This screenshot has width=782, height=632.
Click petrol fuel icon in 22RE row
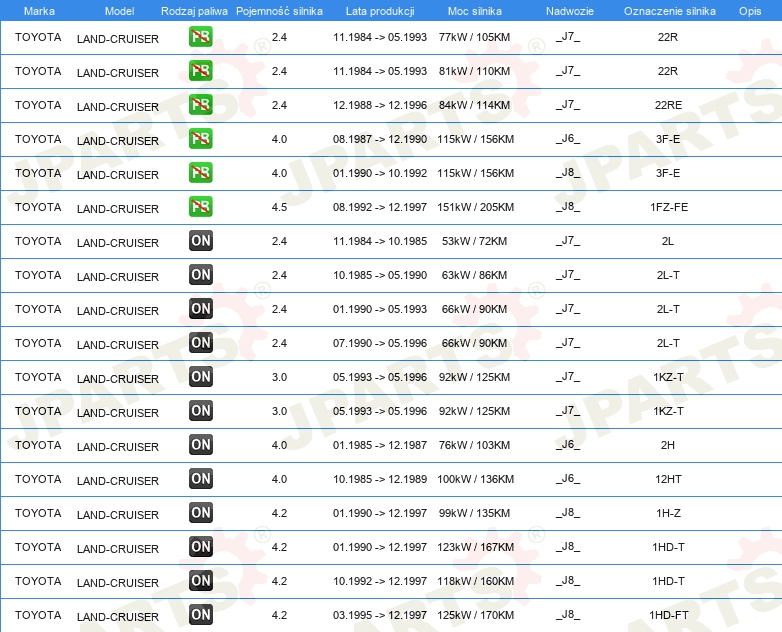pyautogui.click(x=200, y=105)
